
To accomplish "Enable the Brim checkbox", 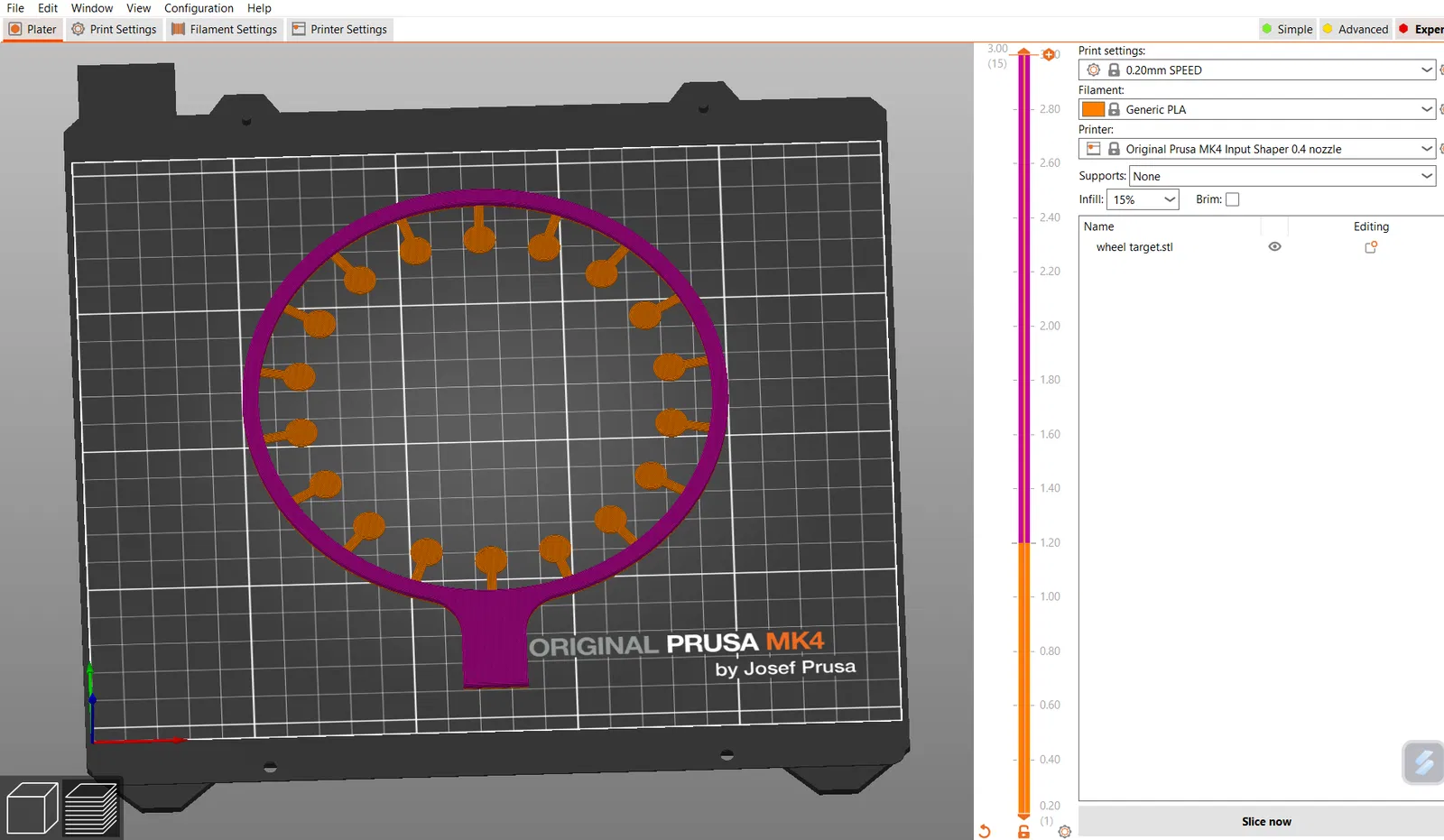I will tap(1232, 199).
